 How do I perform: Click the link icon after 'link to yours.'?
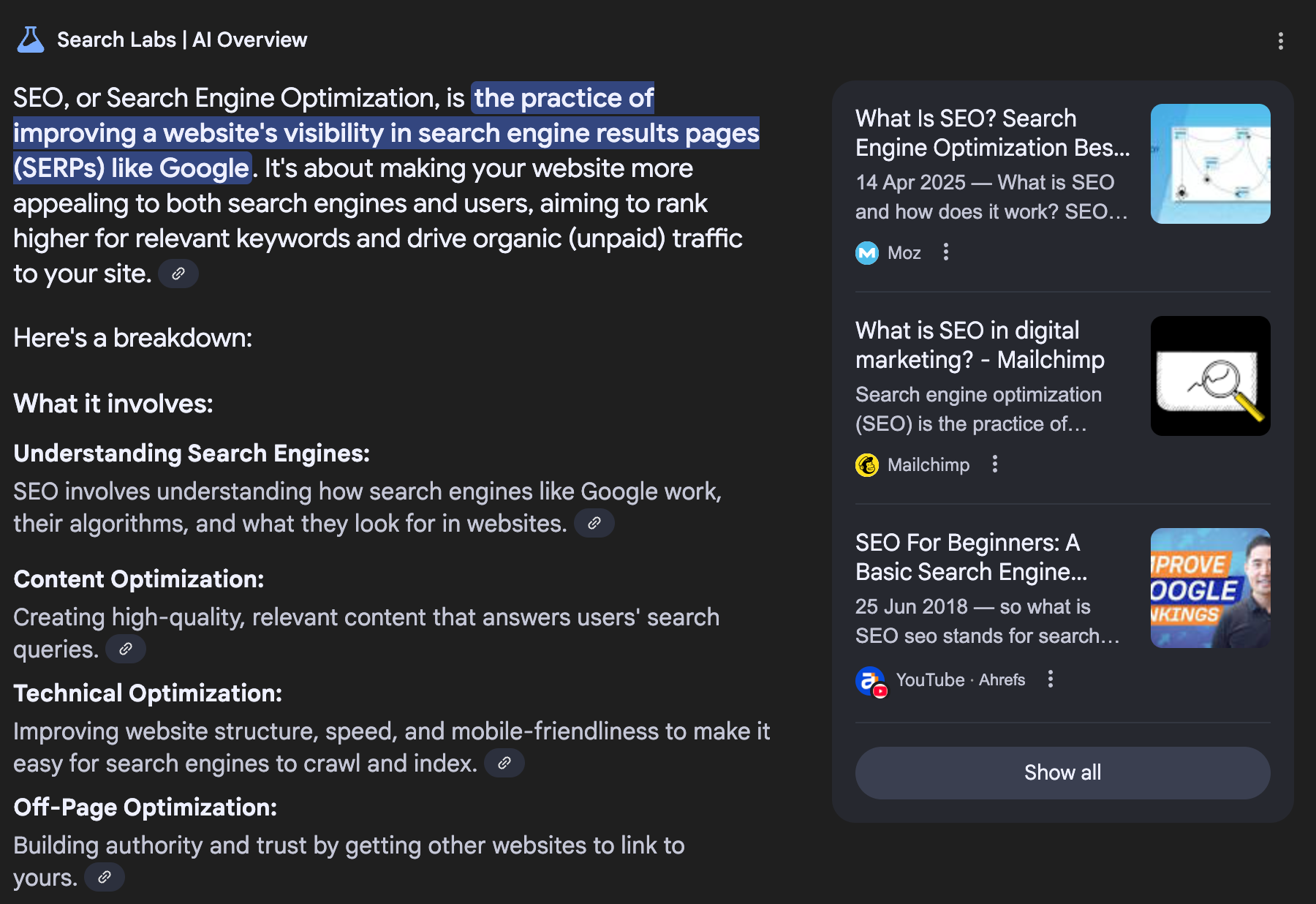click(105, 877)
